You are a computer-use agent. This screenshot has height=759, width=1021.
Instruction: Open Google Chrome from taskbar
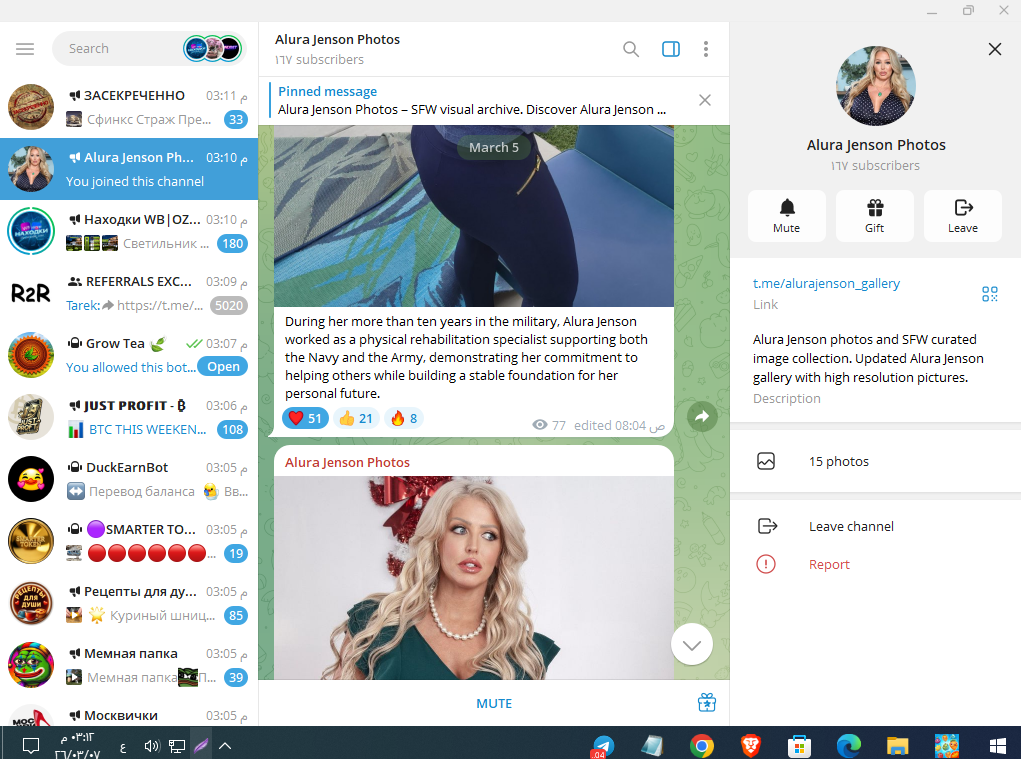coord(701,745)
